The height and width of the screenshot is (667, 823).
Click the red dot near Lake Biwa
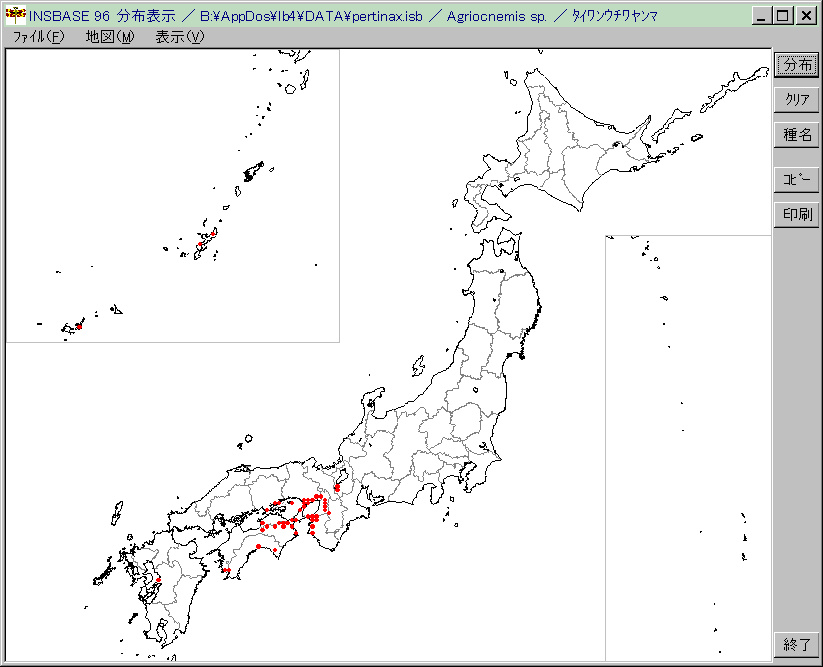[337, 488]
